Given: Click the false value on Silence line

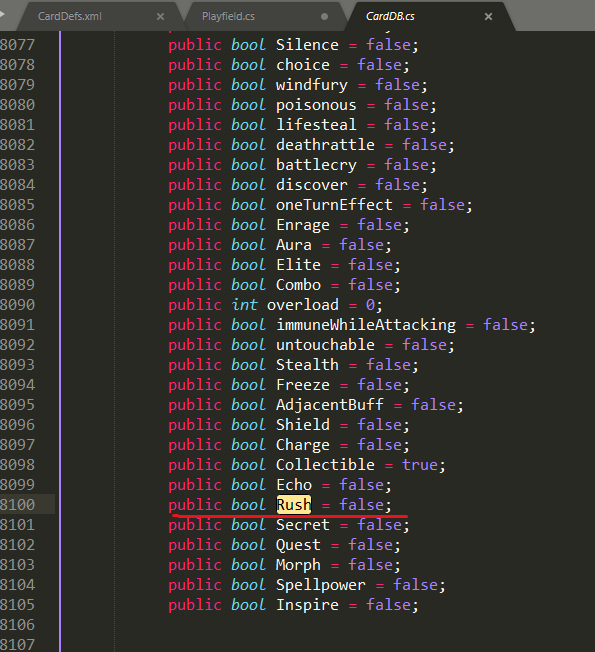Looking at the screenshot, I should coord(388,45).
